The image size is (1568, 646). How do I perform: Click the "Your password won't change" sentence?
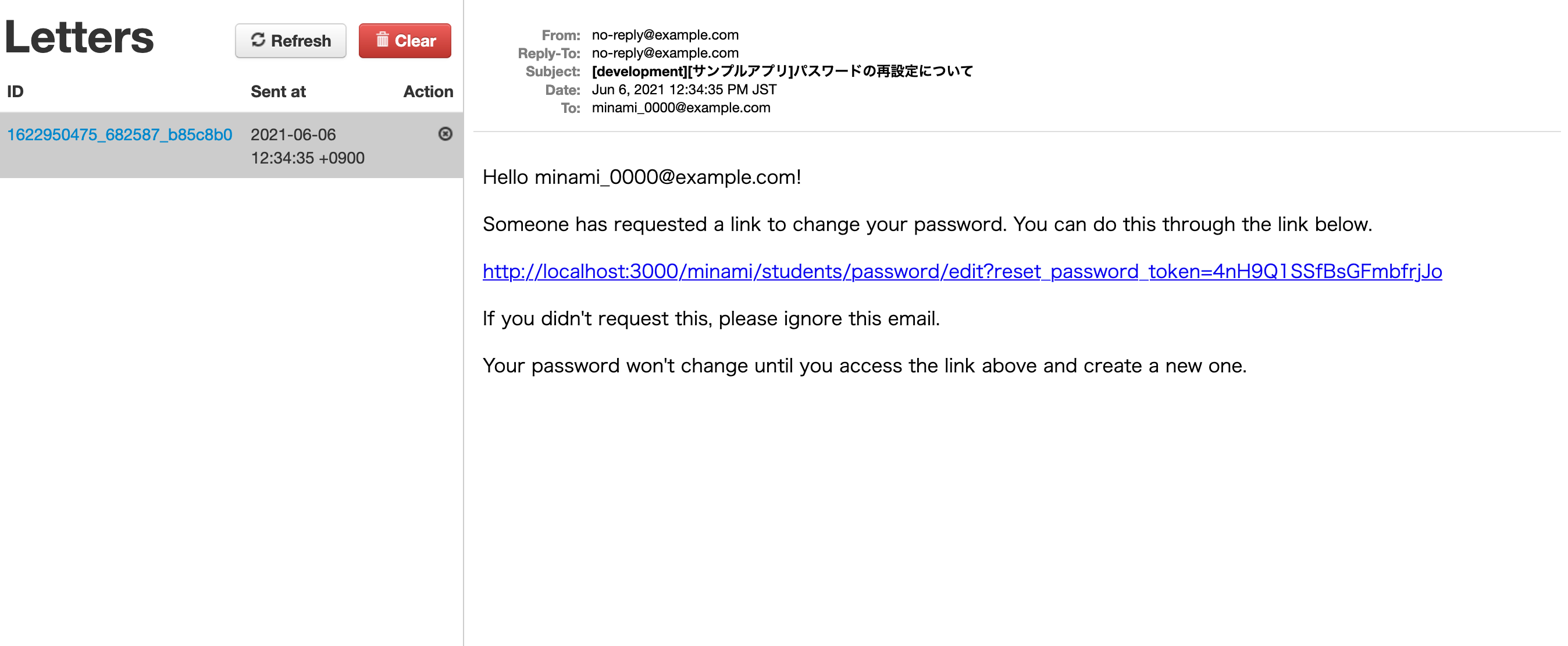pos(864,365)
